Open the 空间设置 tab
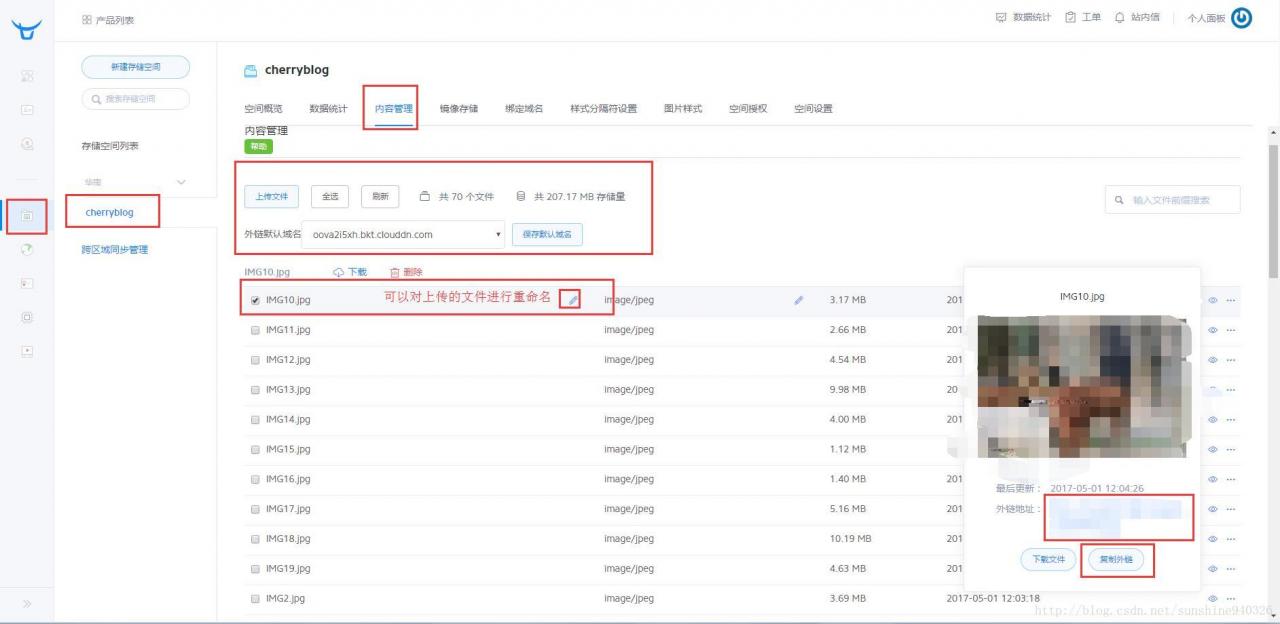 coord(813,109)
